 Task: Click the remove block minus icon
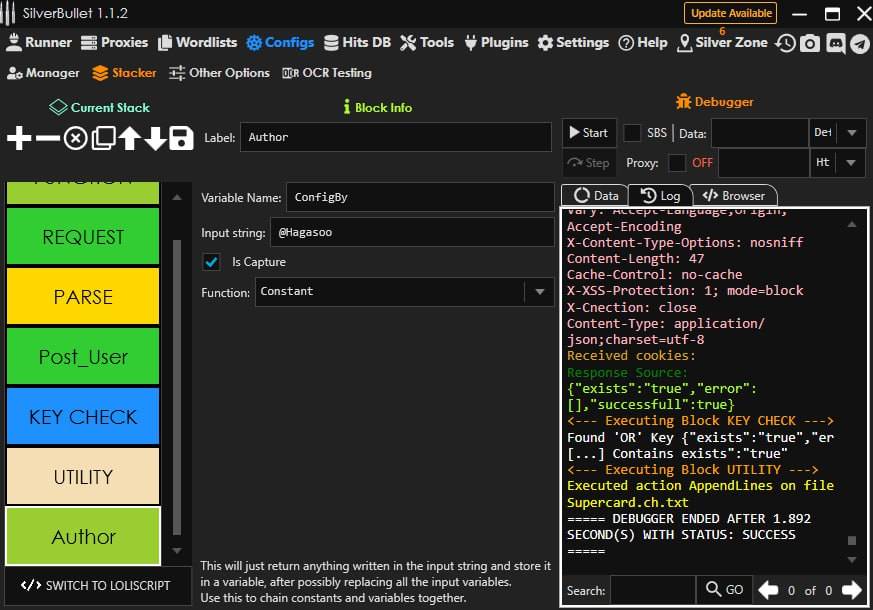point(47,138)
